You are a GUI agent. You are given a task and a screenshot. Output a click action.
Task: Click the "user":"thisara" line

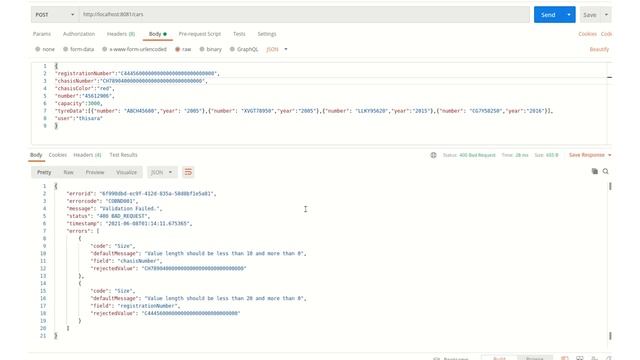[78, 118]
